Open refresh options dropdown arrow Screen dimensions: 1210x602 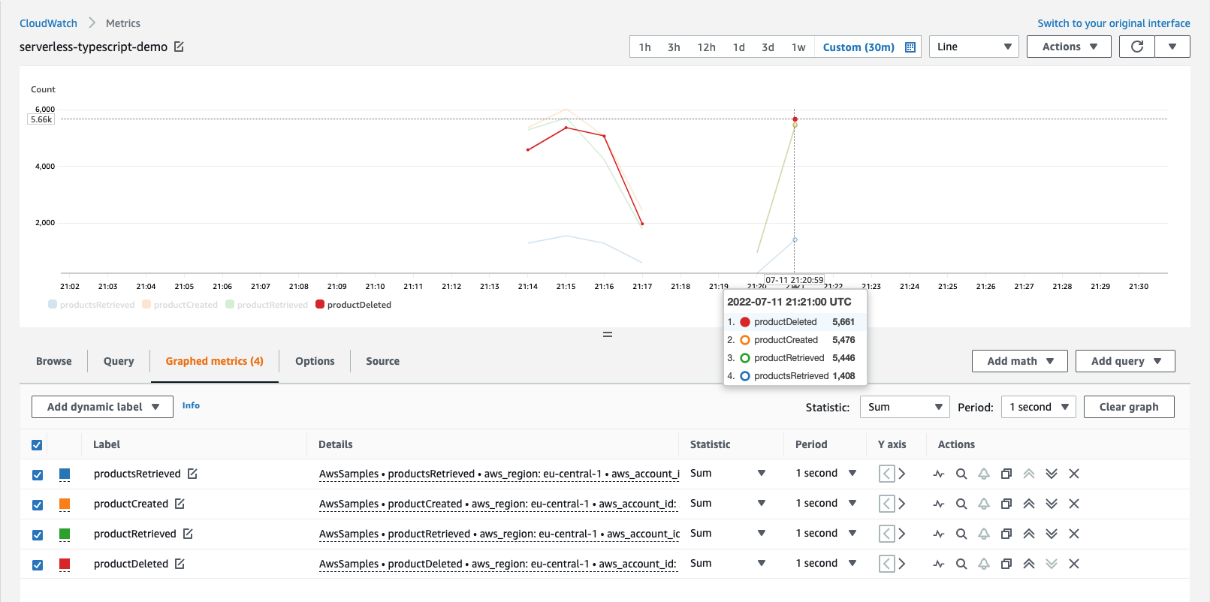coord(1173,47)
